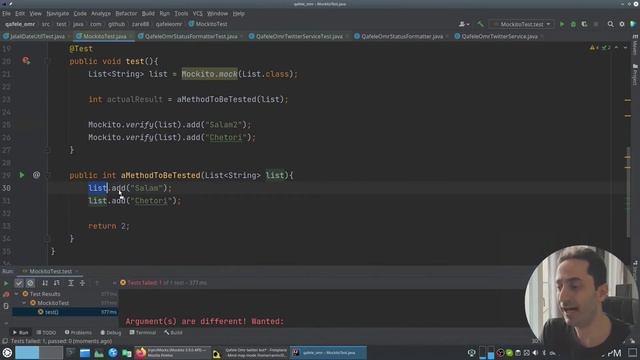Switch to IntelliJ qafele_omr taskbar window
The width and height of the screenshot is (640, 360).
point(328,353)
